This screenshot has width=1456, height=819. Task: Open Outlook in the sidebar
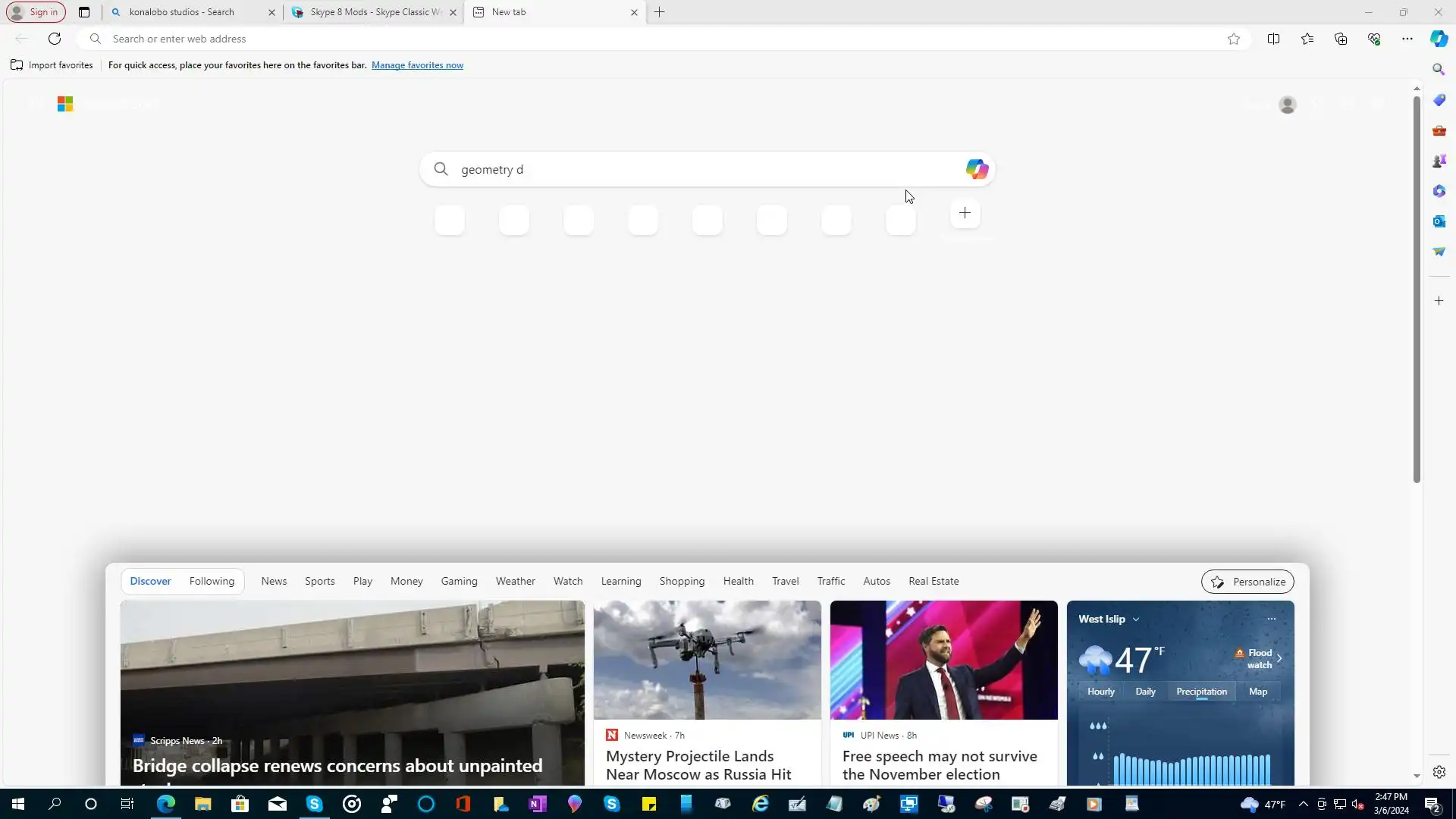point(1439,221)
